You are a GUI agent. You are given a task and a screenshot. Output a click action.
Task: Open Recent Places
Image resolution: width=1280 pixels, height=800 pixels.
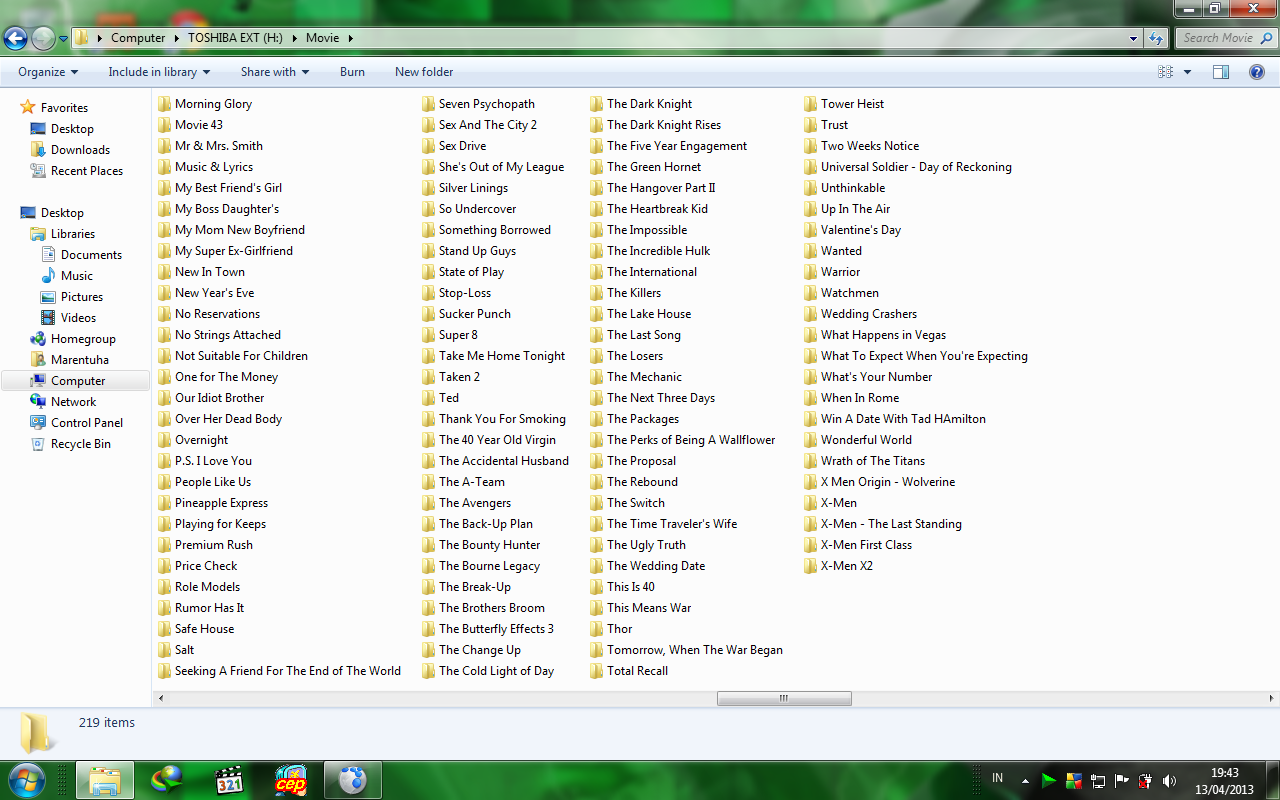[87, 171]
